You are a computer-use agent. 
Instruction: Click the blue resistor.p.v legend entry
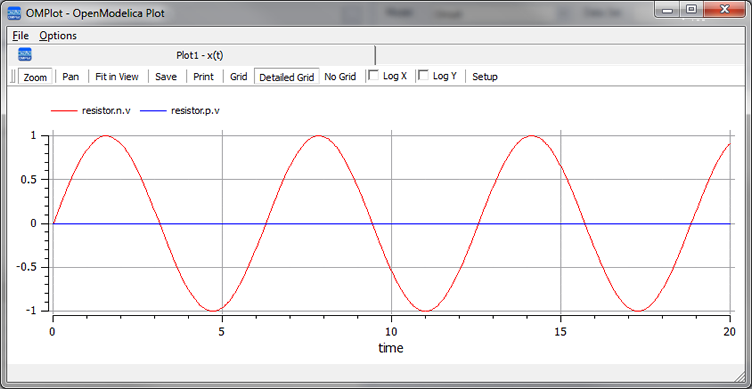[180, 111]
